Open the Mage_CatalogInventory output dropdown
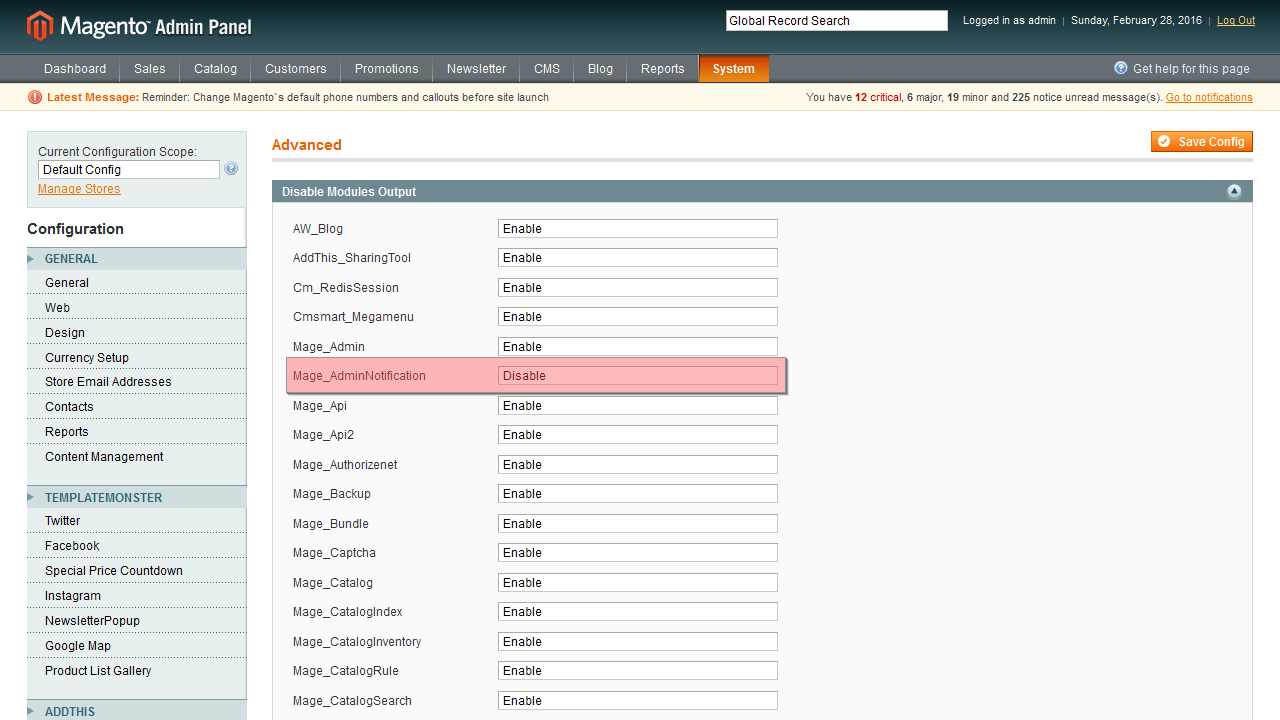 [x=638, y=642]
